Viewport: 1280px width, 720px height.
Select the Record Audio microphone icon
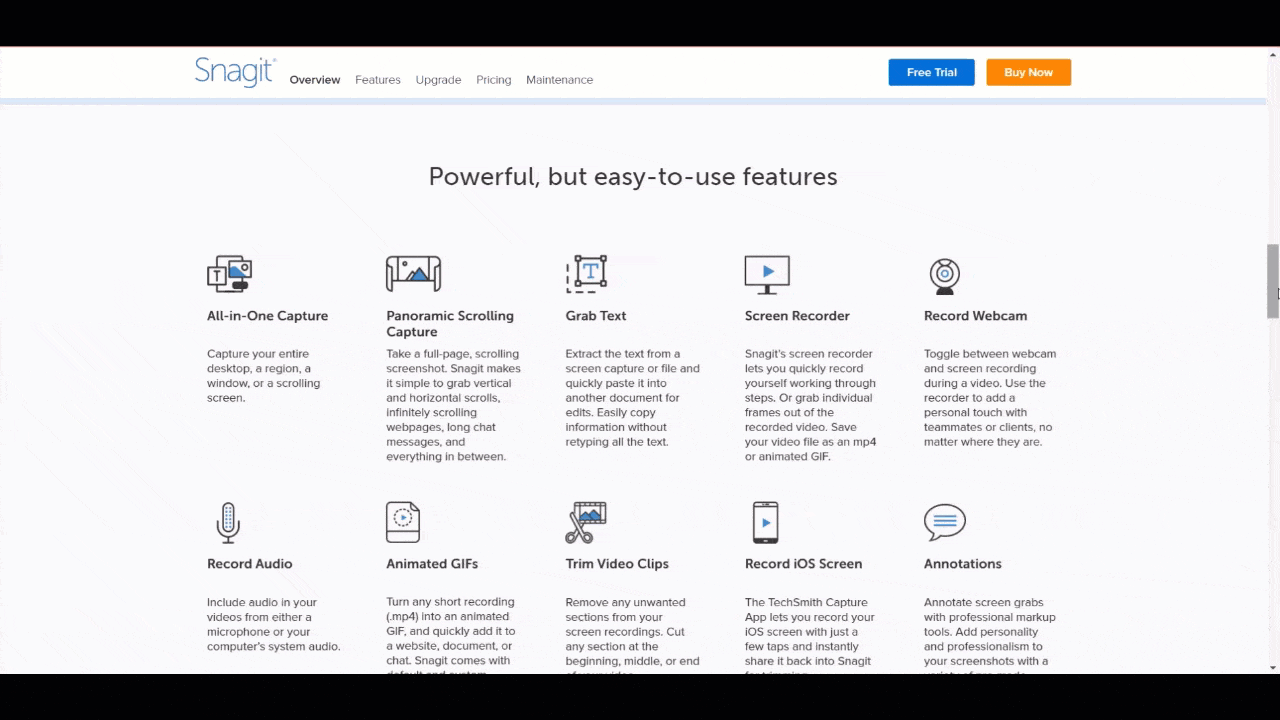coord(228,521)
